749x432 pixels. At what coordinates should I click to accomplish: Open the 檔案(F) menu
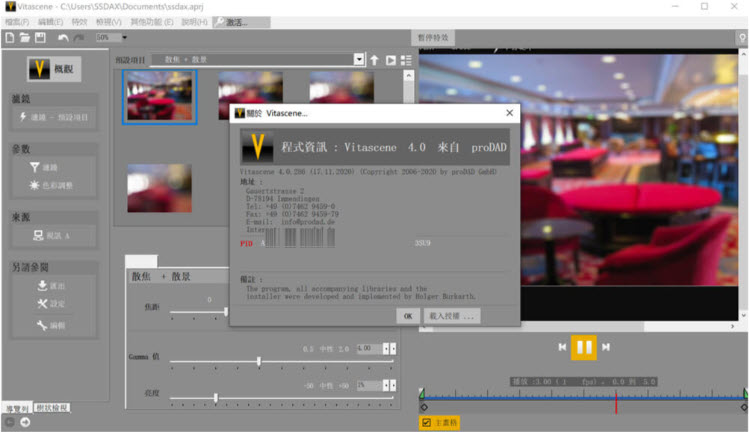pos(18,21)
